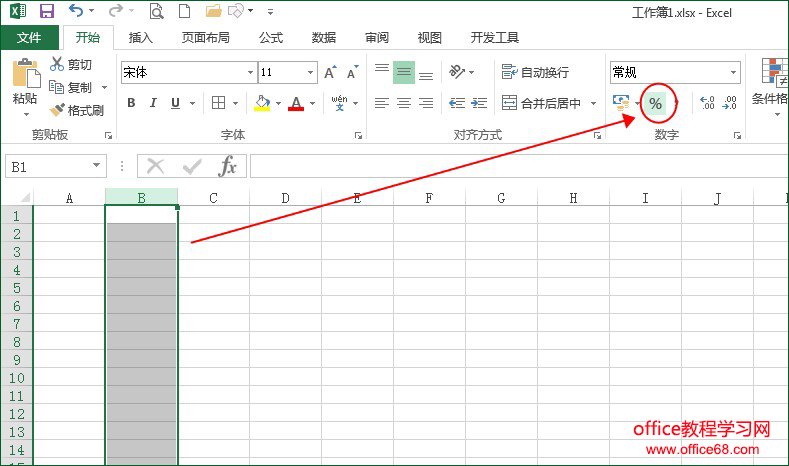
Task: Switch to the 公式 Formulas tab
Action: (x=271, y=38)
